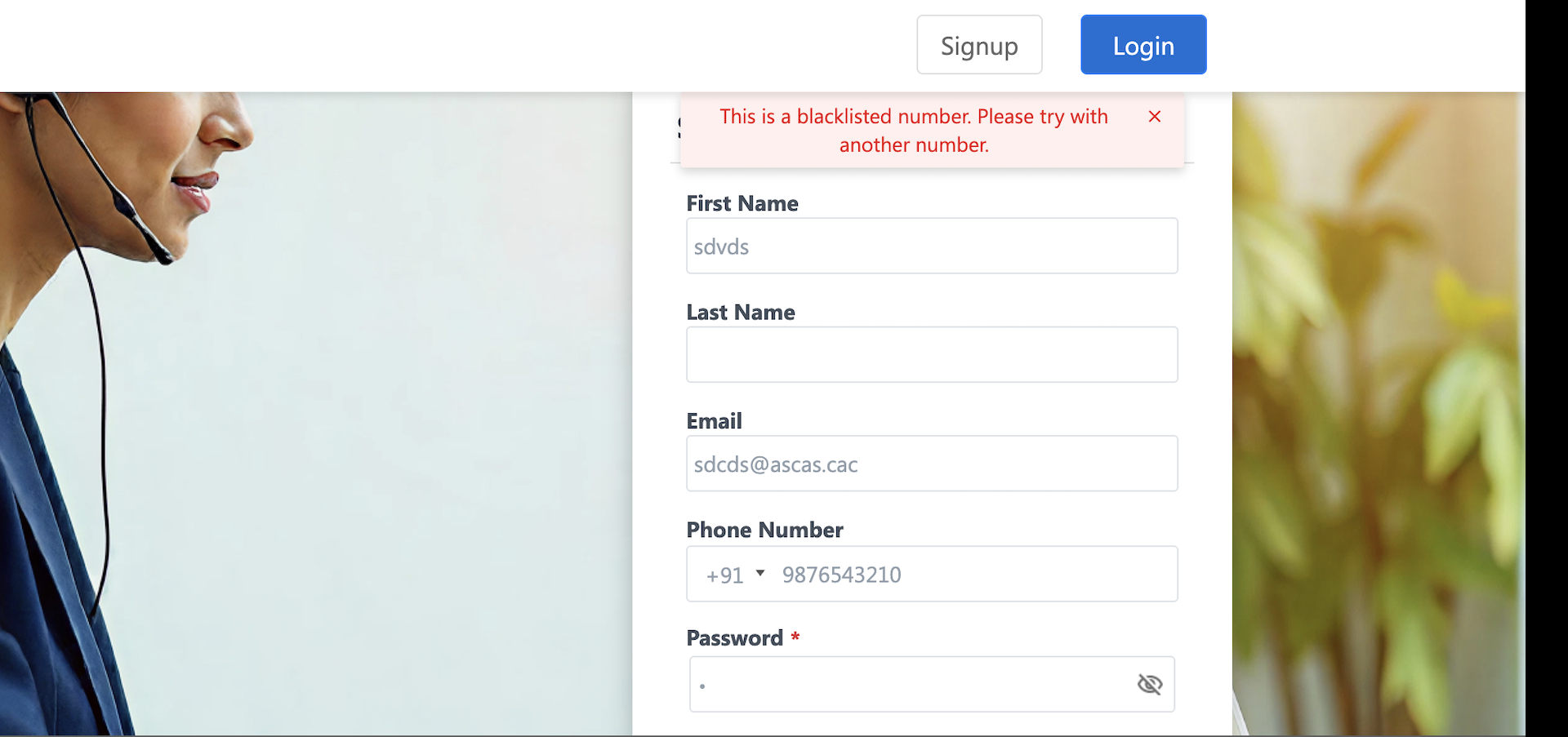This screenshot has height=737, width=1568.
Task: Click the First Name label
Action: (742, 203)
